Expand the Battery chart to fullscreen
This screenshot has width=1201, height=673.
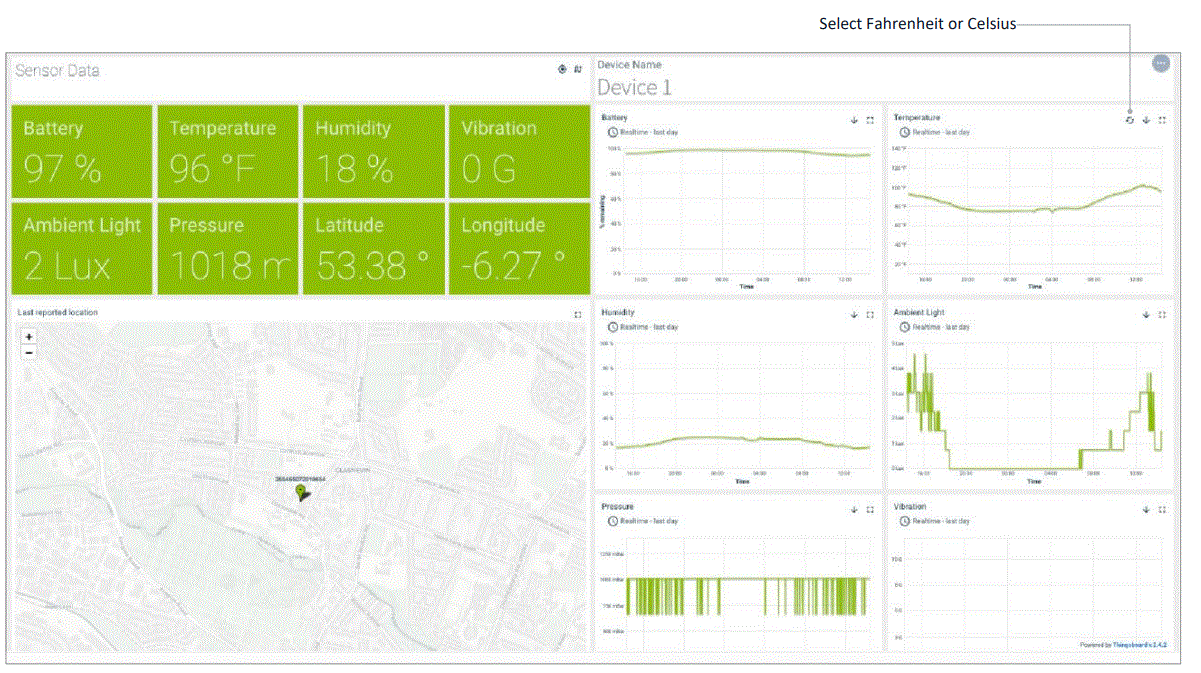[x=870, y=120]
